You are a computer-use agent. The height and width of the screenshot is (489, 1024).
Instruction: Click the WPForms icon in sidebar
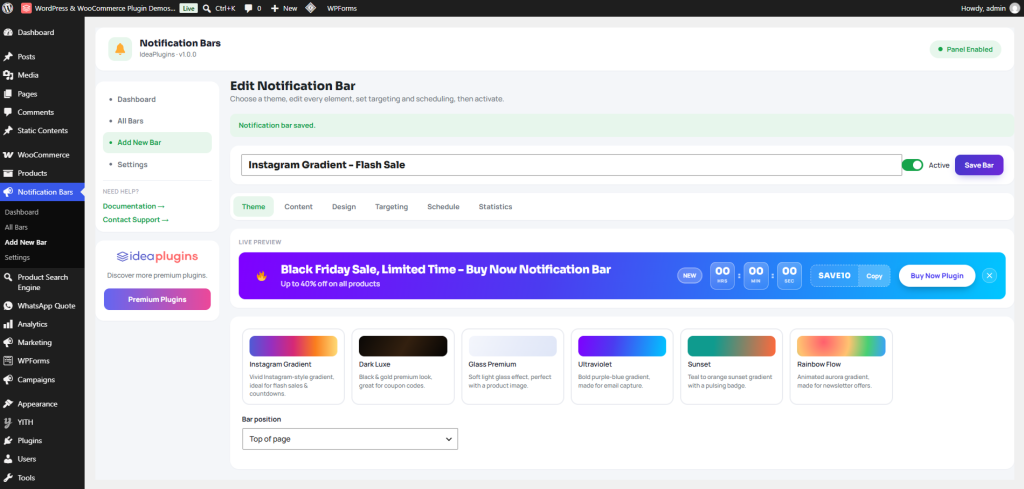pyautogui.click(x=8, y=360)
